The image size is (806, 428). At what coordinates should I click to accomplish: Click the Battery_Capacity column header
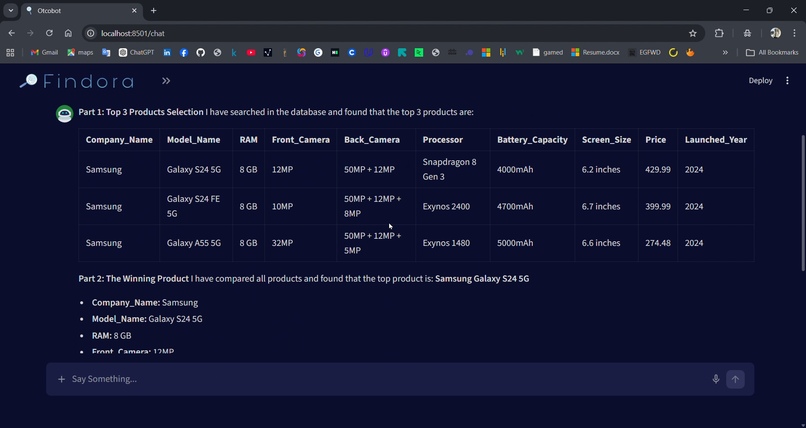point(532,140)
